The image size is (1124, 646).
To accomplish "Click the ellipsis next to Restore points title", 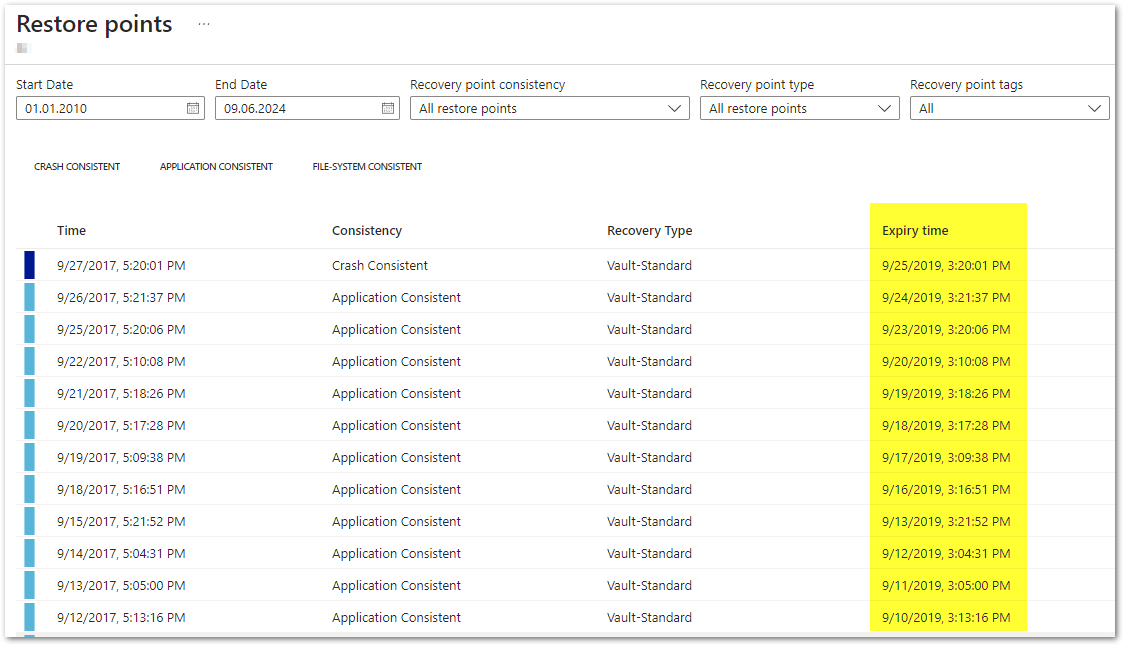I will 204,23.
